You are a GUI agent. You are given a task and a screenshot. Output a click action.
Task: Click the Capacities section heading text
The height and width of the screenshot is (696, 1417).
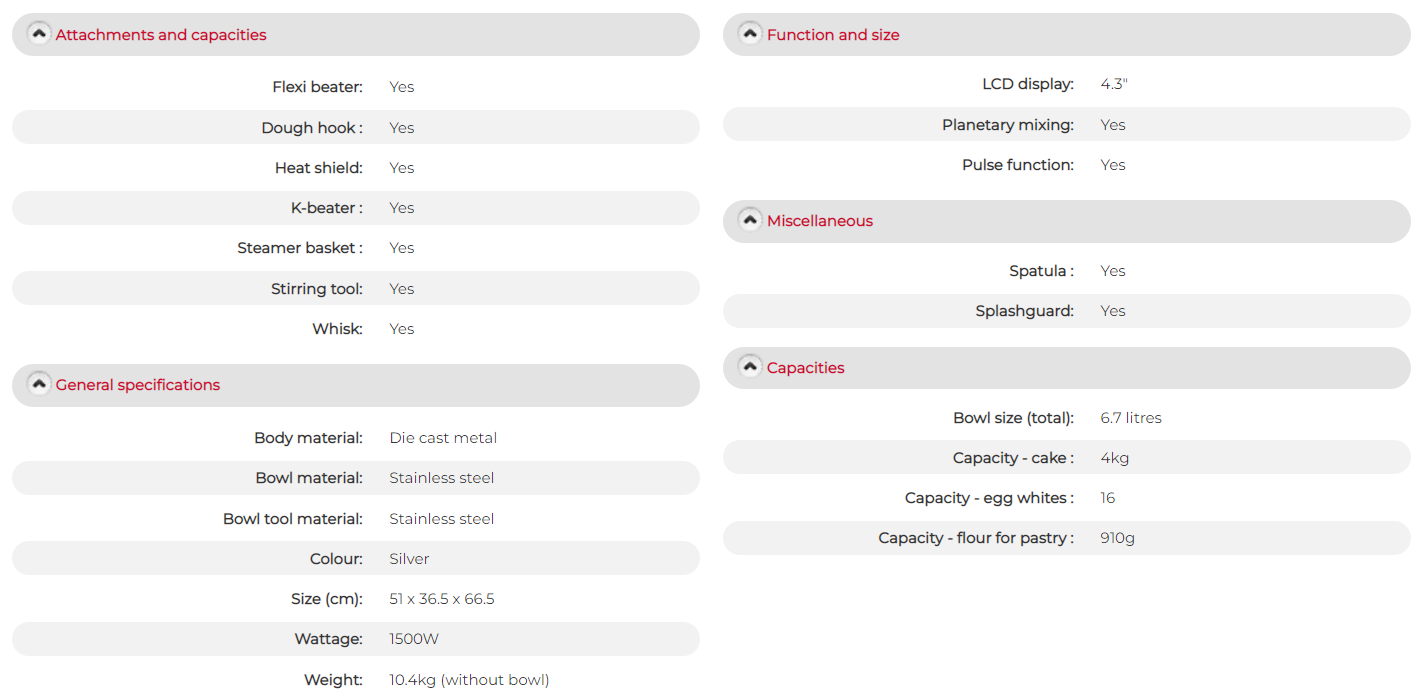click(806, 368)
